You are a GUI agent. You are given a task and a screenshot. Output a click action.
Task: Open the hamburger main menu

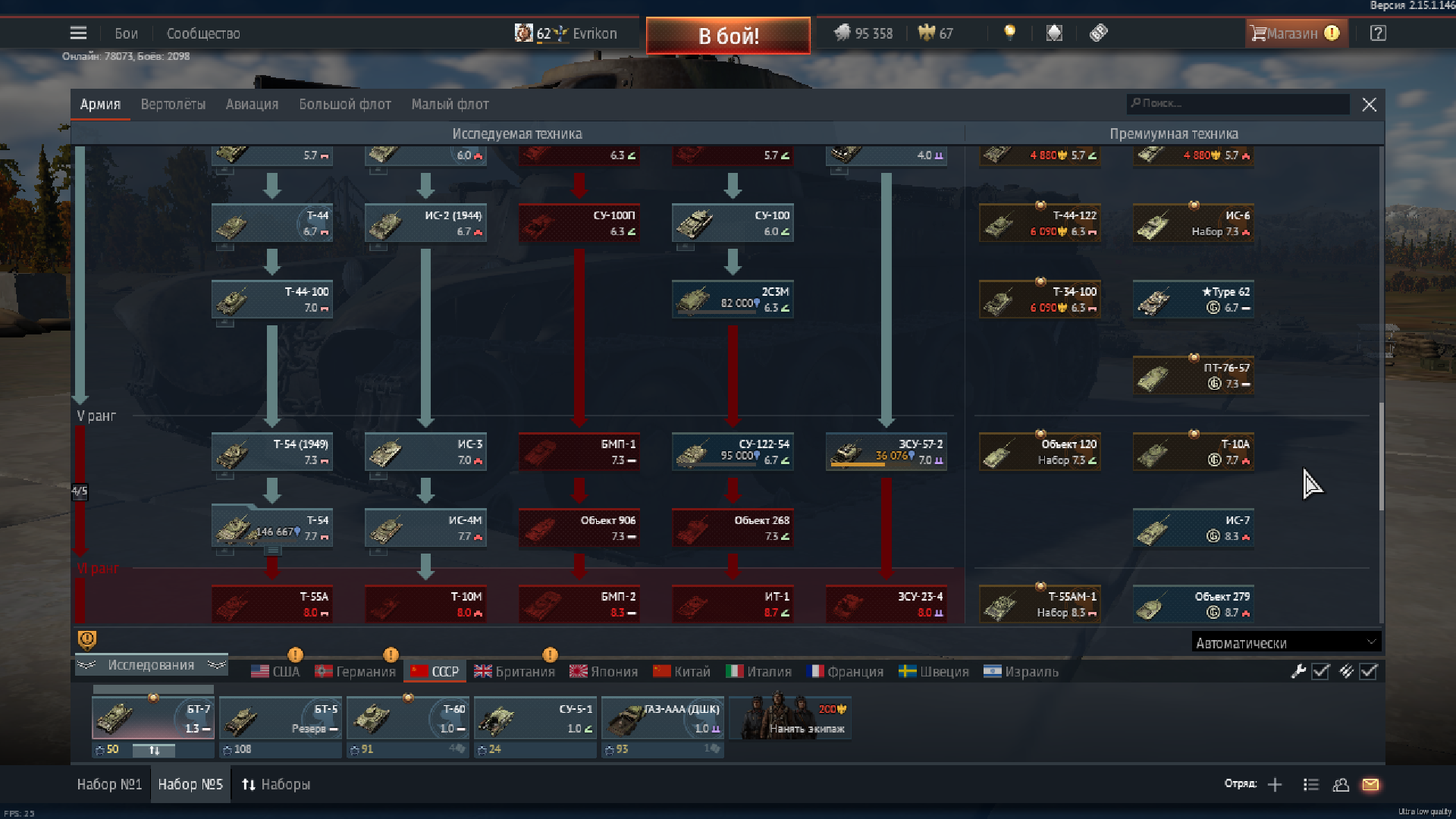[x=78, y=33]
